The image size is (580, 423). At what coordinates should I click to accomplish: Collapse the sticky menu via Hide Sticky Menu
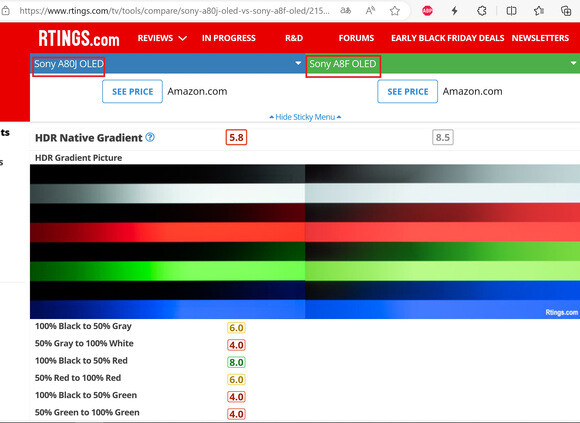pyautogui.click(x=305, y=117)
